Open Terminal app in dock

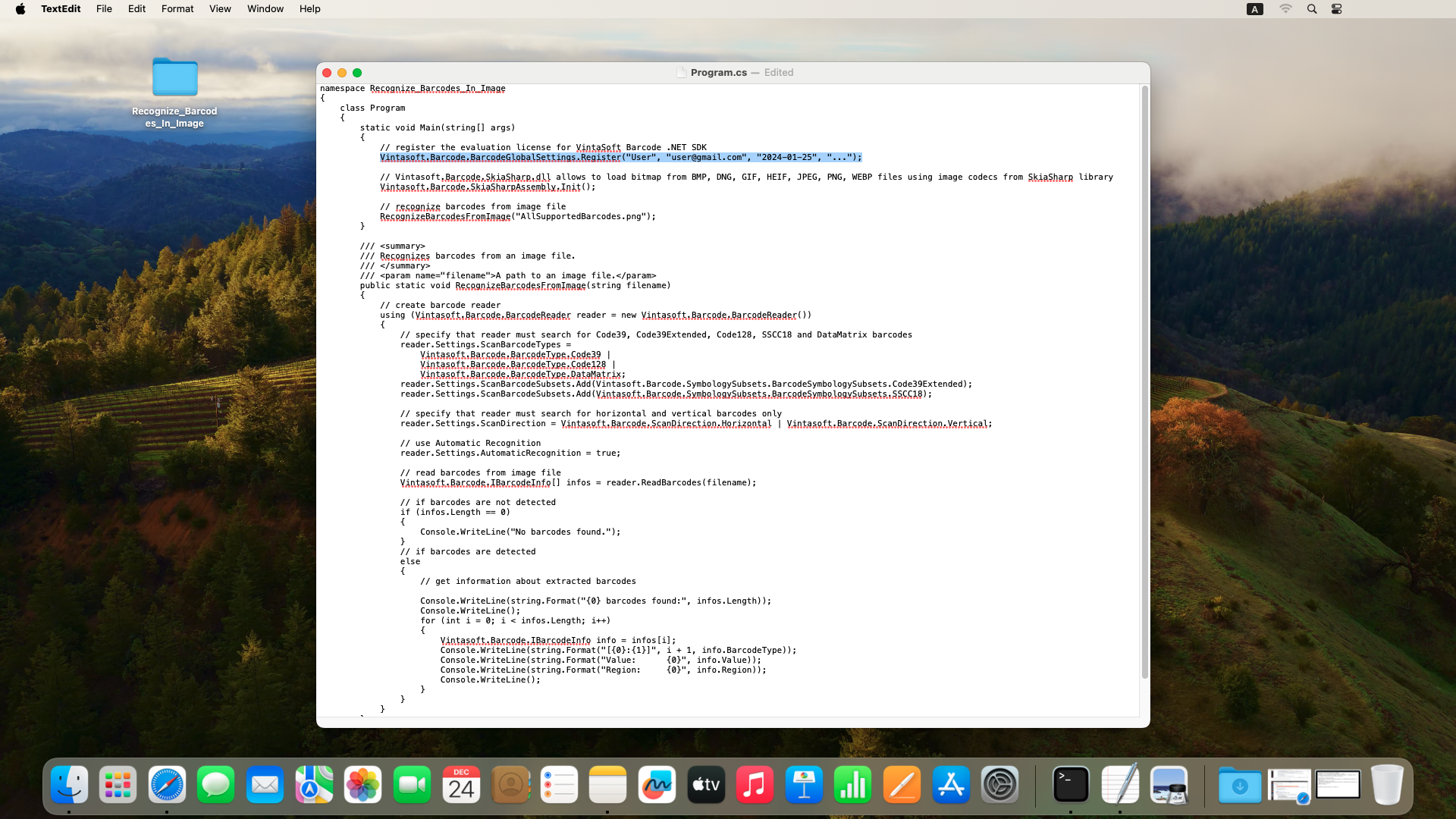[x=1071, y=785]
